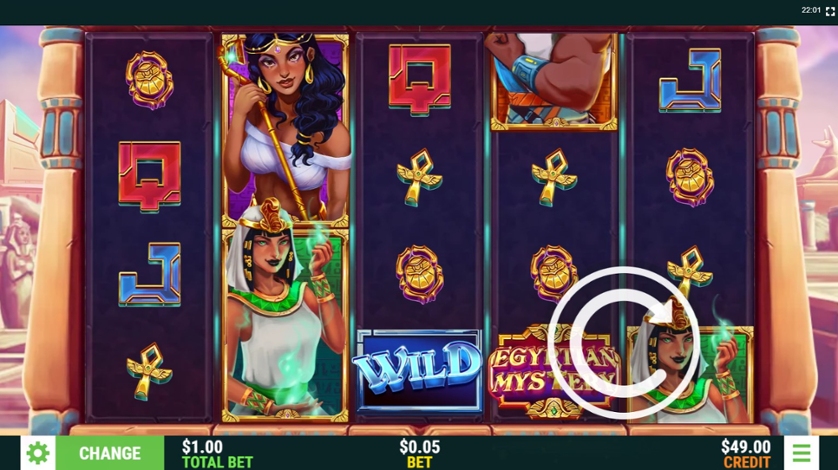Click the green CHANGE bet button

110,453
